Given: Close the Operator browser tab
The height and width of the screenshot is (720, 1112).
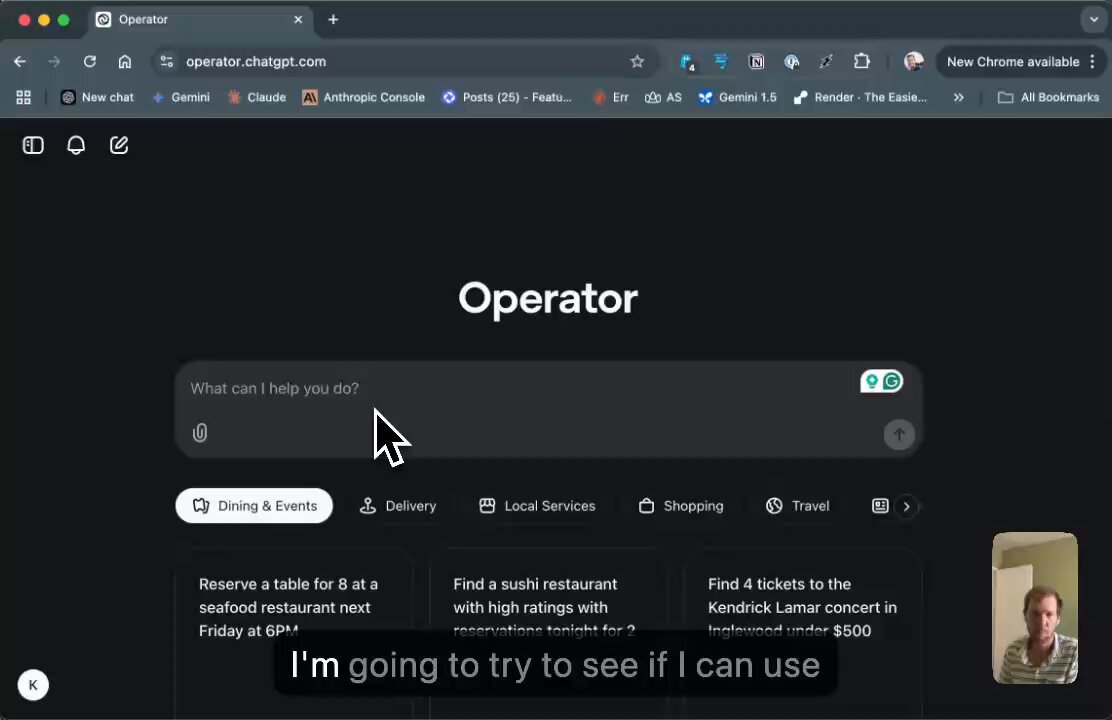Looking at the screenshot, I should (x=298, y=20).
